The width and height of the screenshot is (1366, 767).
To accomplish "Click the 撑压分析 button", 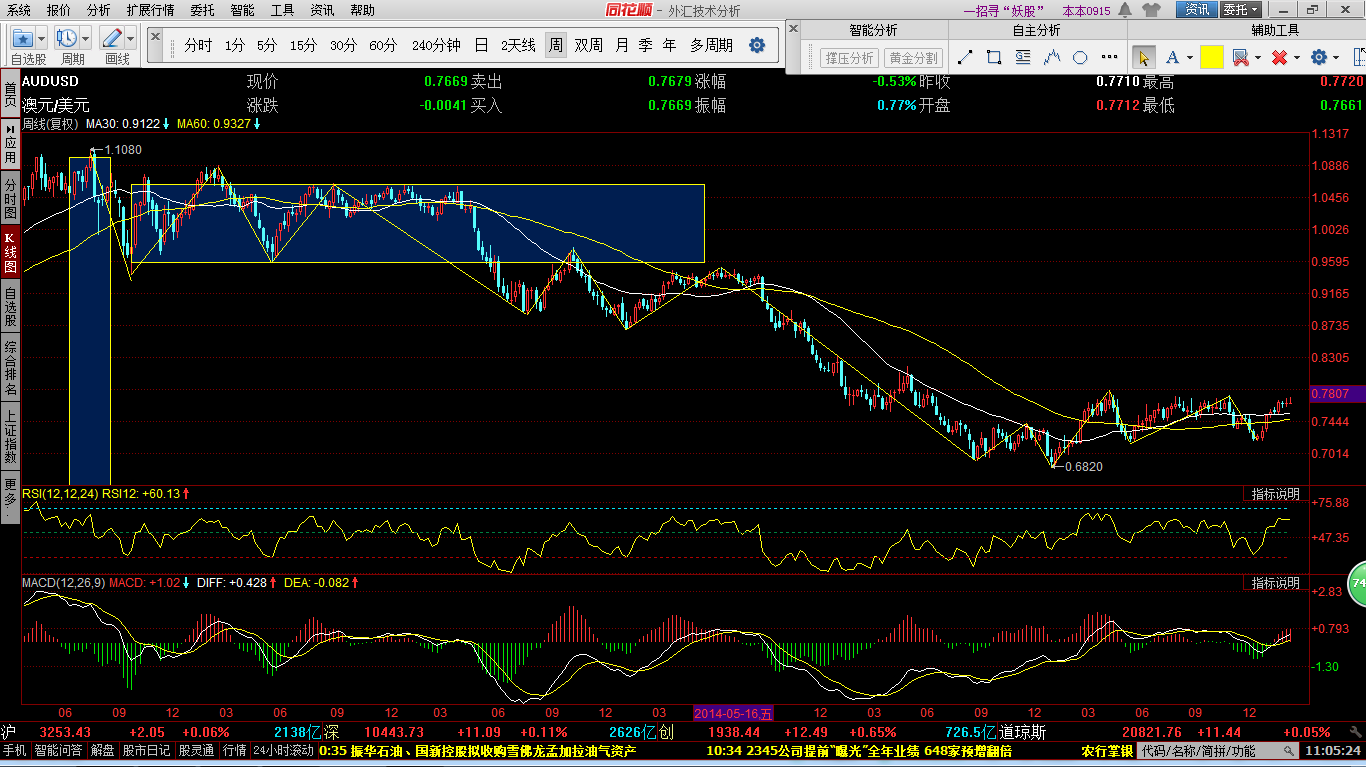I will (x=849, y=58).
